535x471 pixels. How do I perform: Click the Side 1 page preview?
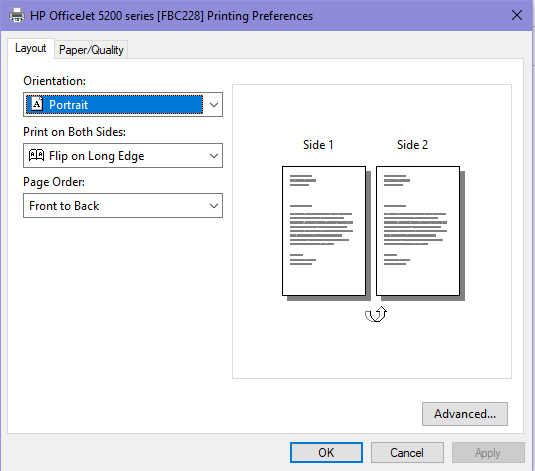[324, 231]
